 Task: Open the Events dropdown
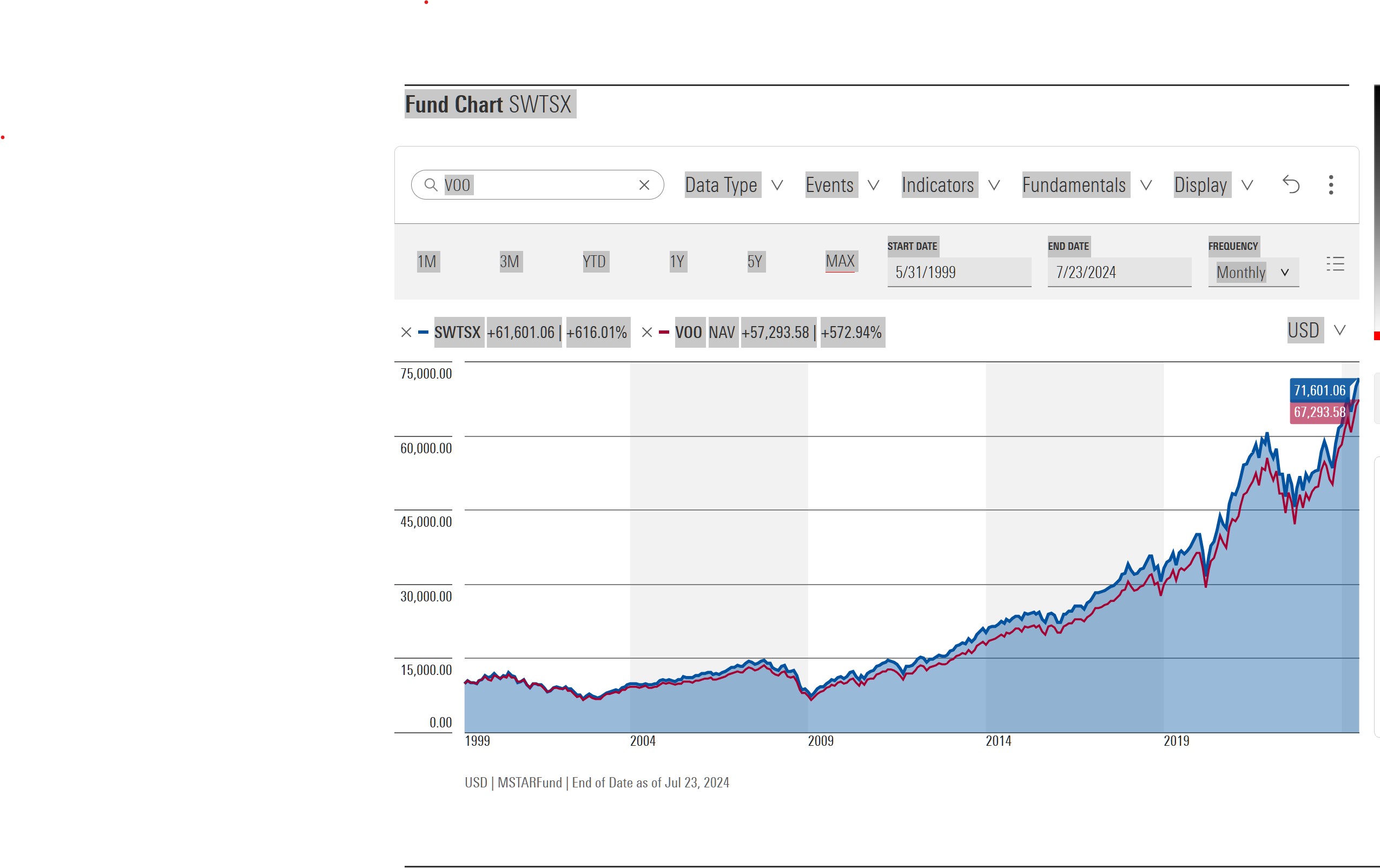pyautogui.click(x=842, y=184)
